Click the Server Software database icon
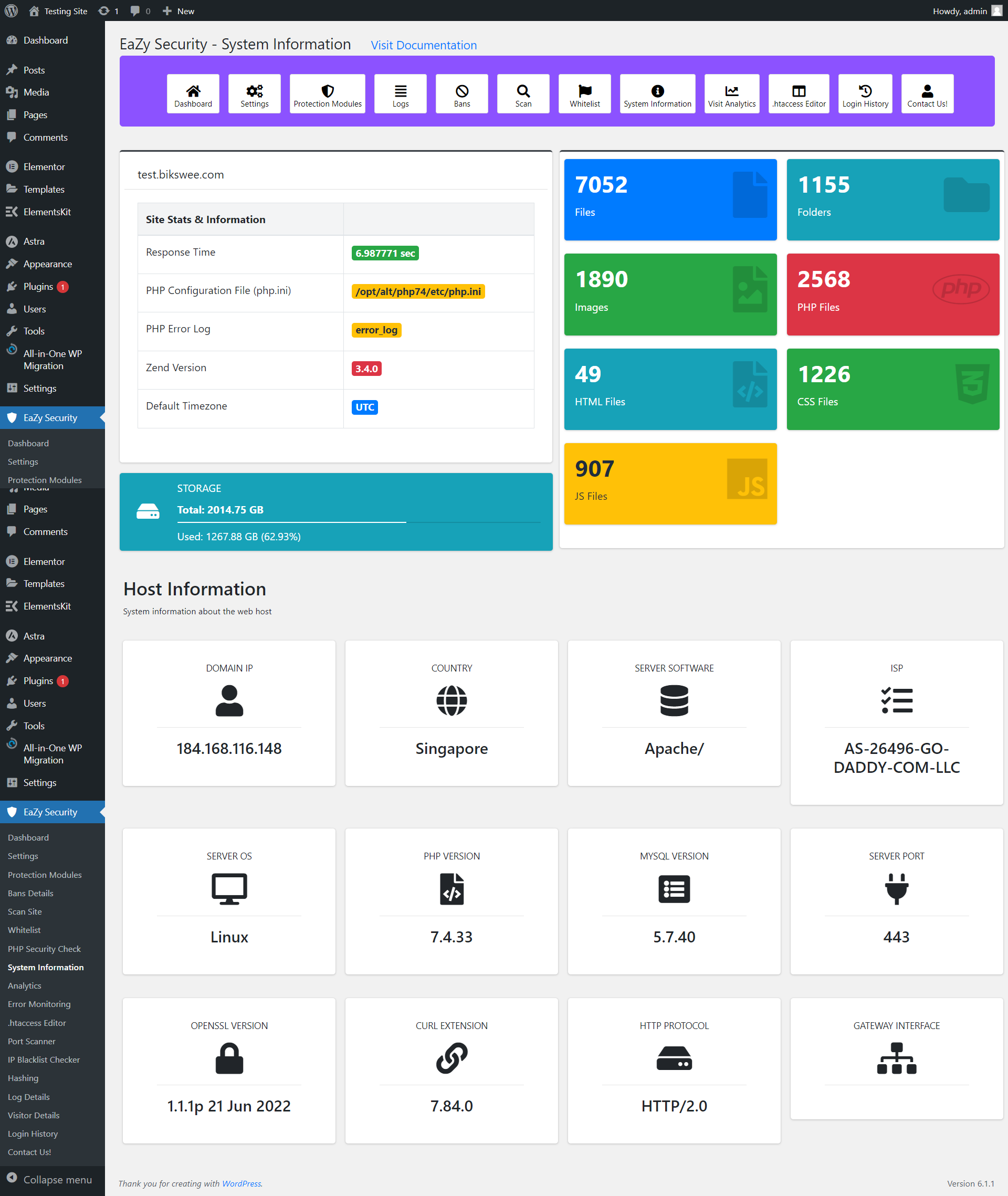1008x1196 pixels. [x=674, y=700]
